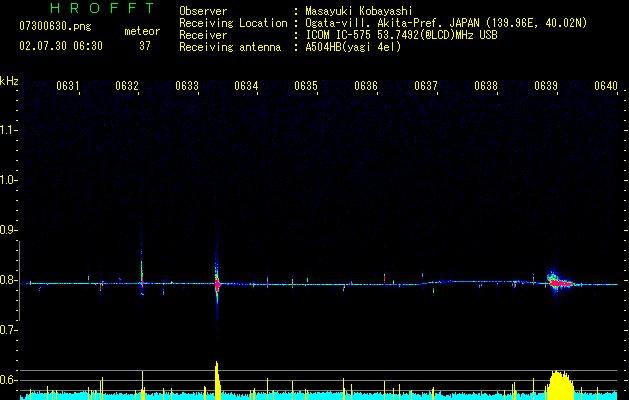Click the HROFFT title text
The height and width of the screenshot is (400, 629).
click(x=102, y=8)
